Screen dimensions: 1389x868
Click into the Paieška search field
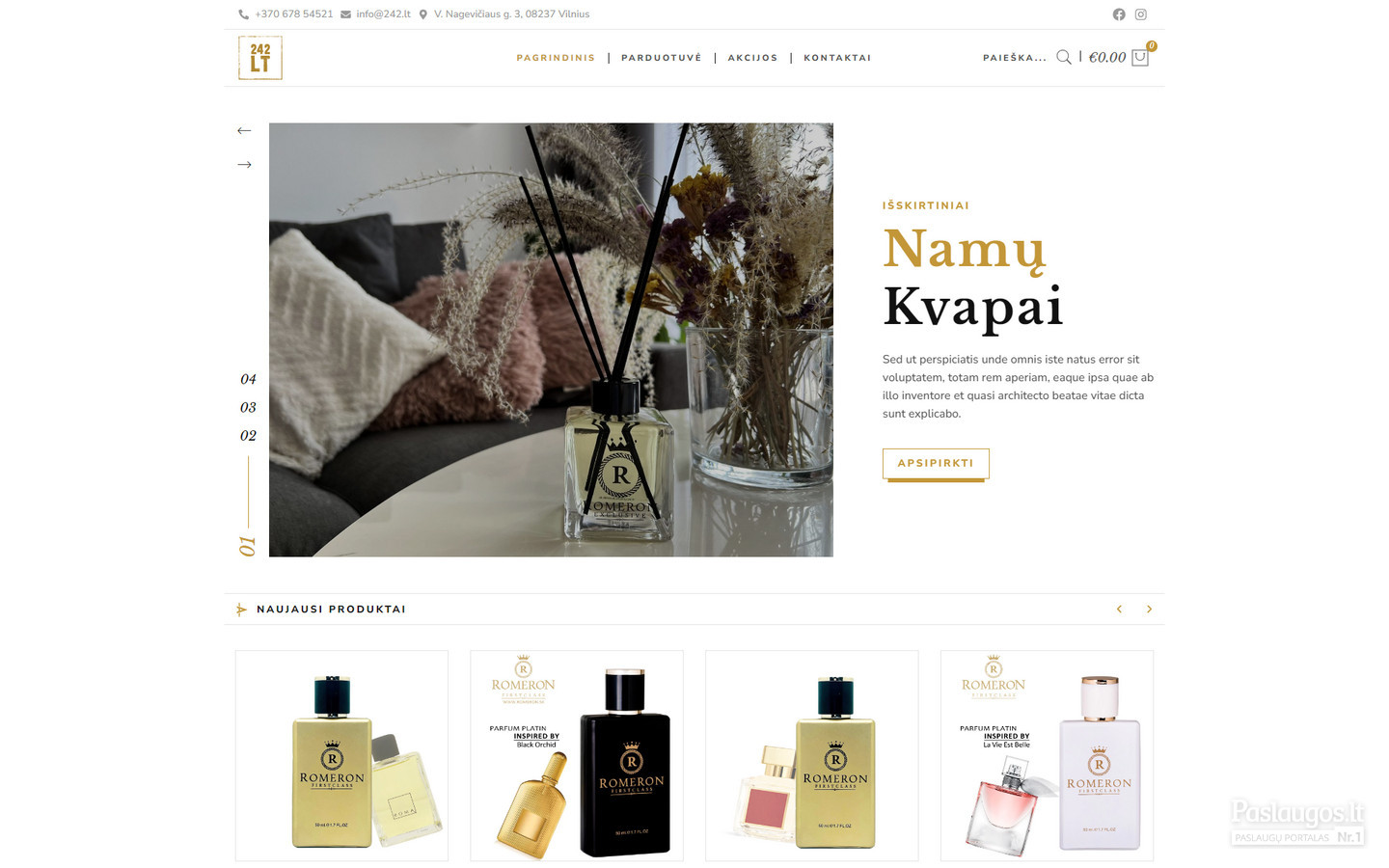click(x=1015, y=58)
